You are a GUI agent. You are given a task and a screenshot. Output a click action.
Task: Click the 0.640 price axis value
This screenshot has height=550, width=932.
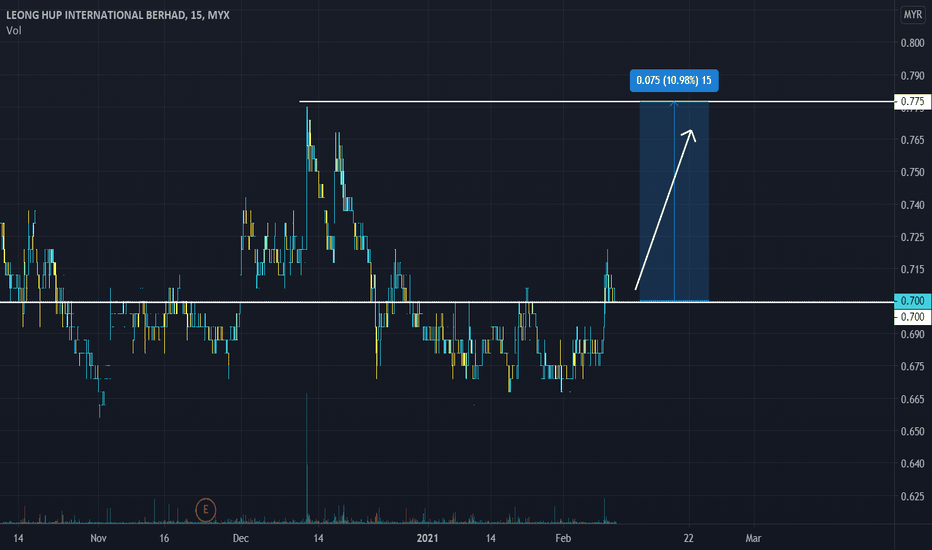tap(912, 463)
